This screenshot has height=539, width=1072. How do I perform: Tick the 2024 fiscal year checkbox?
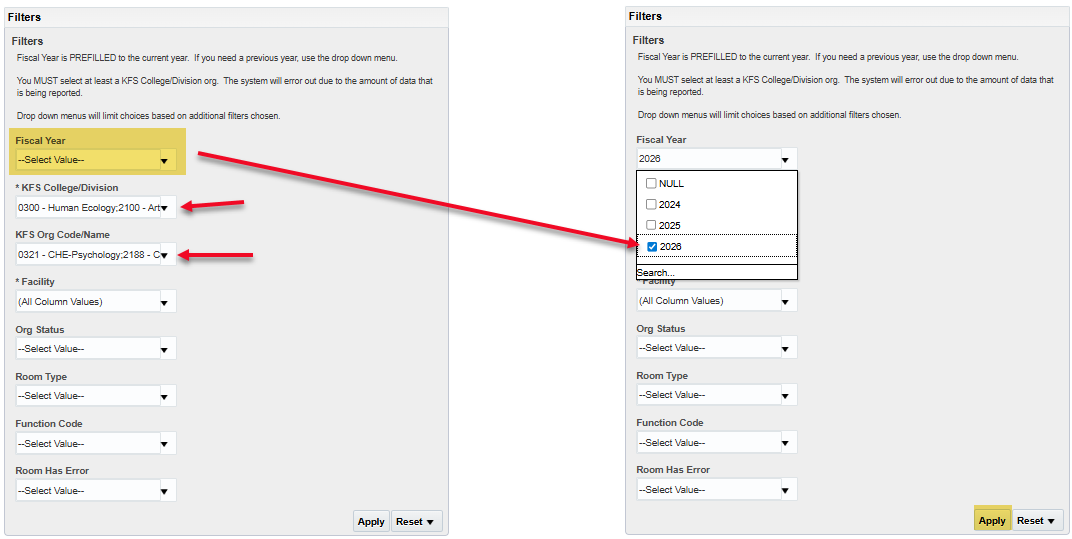tap(651, 205)
